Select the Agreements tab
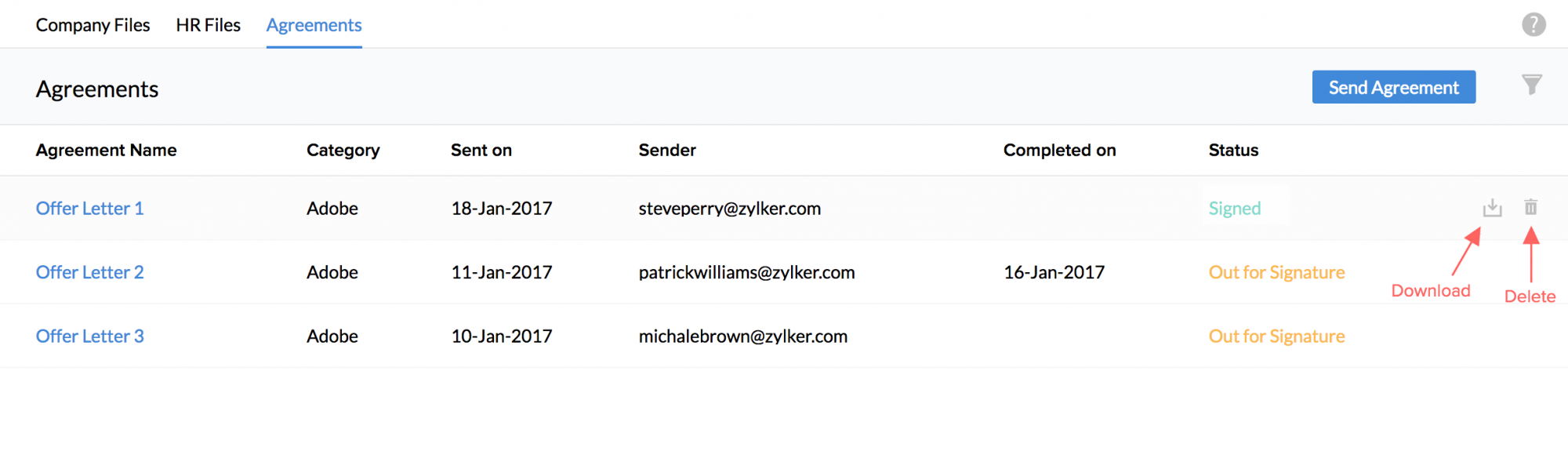This screenshot has width=1568, height=455. 314,25
